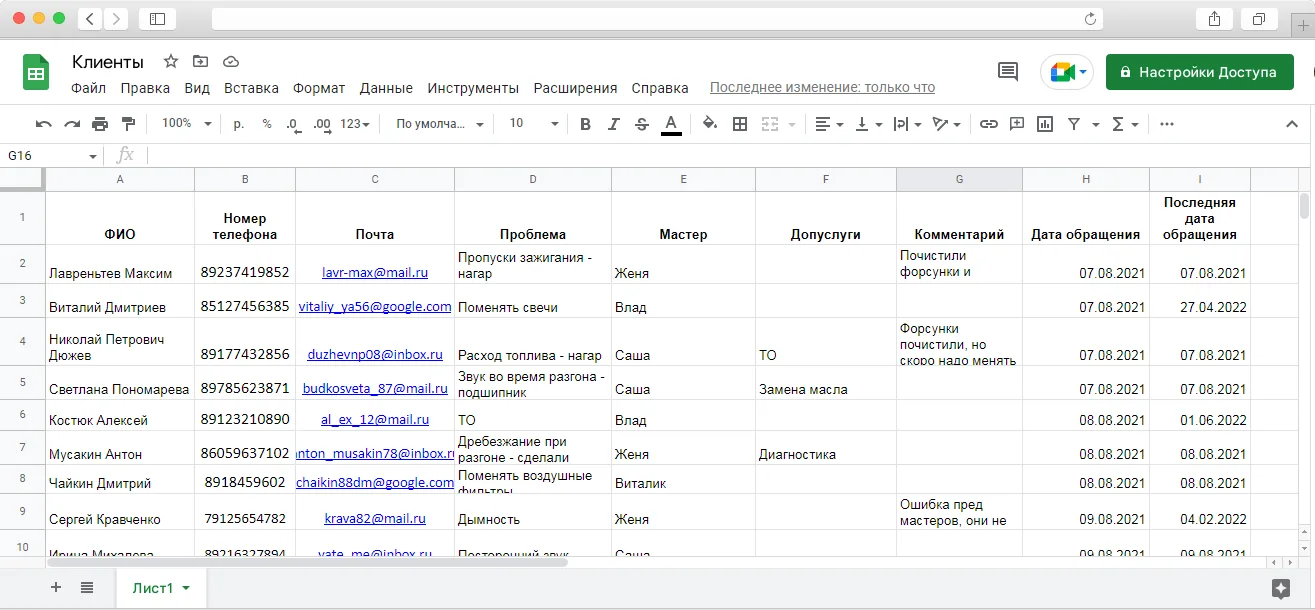Image resolution: width=1315 pixels, height=610 pixels.
Task: Open the Расширения menu
Action: coord(575,88)
